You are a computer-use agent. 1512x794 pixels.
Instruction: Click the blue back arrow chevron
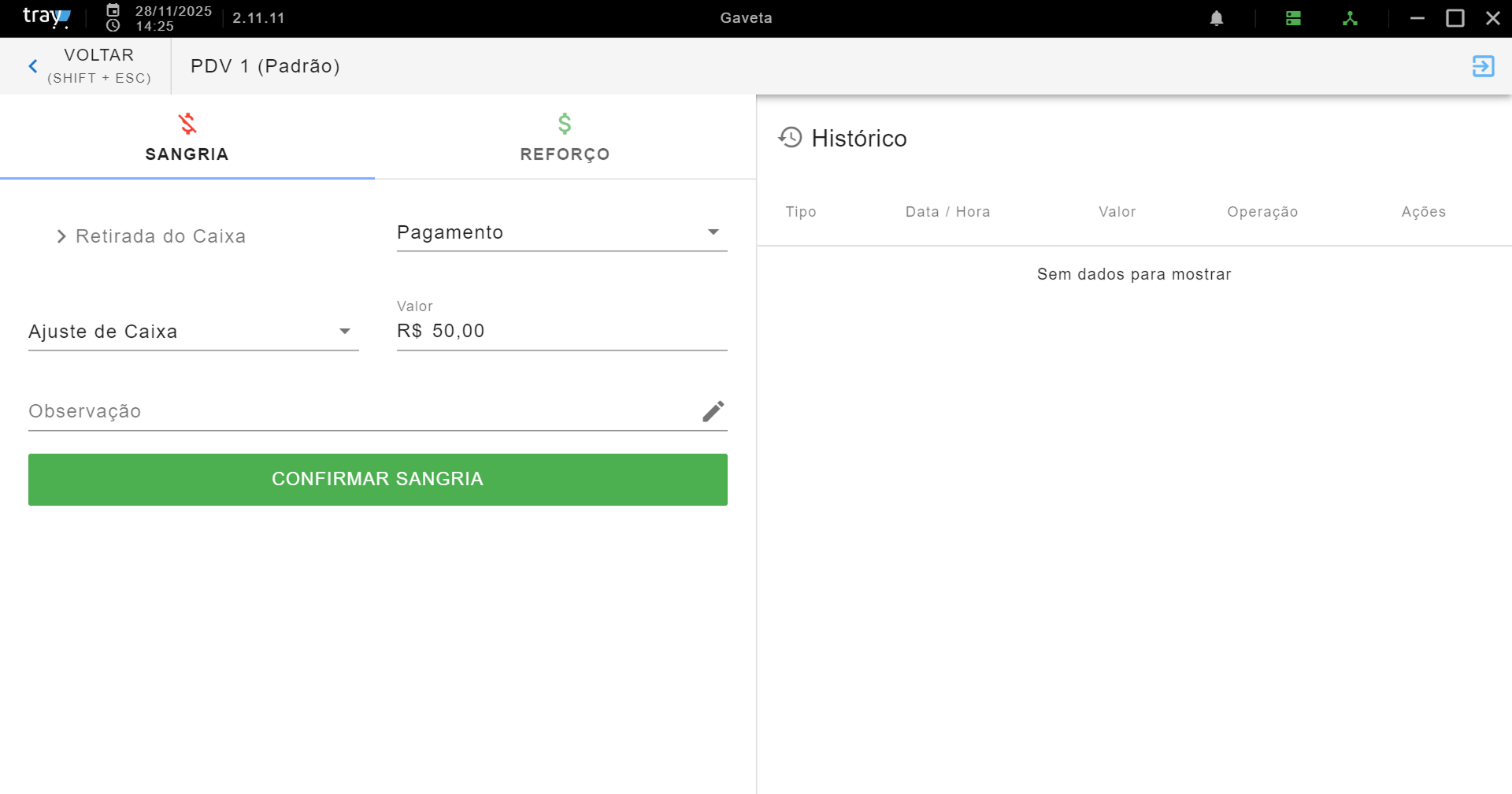[33, 66]
